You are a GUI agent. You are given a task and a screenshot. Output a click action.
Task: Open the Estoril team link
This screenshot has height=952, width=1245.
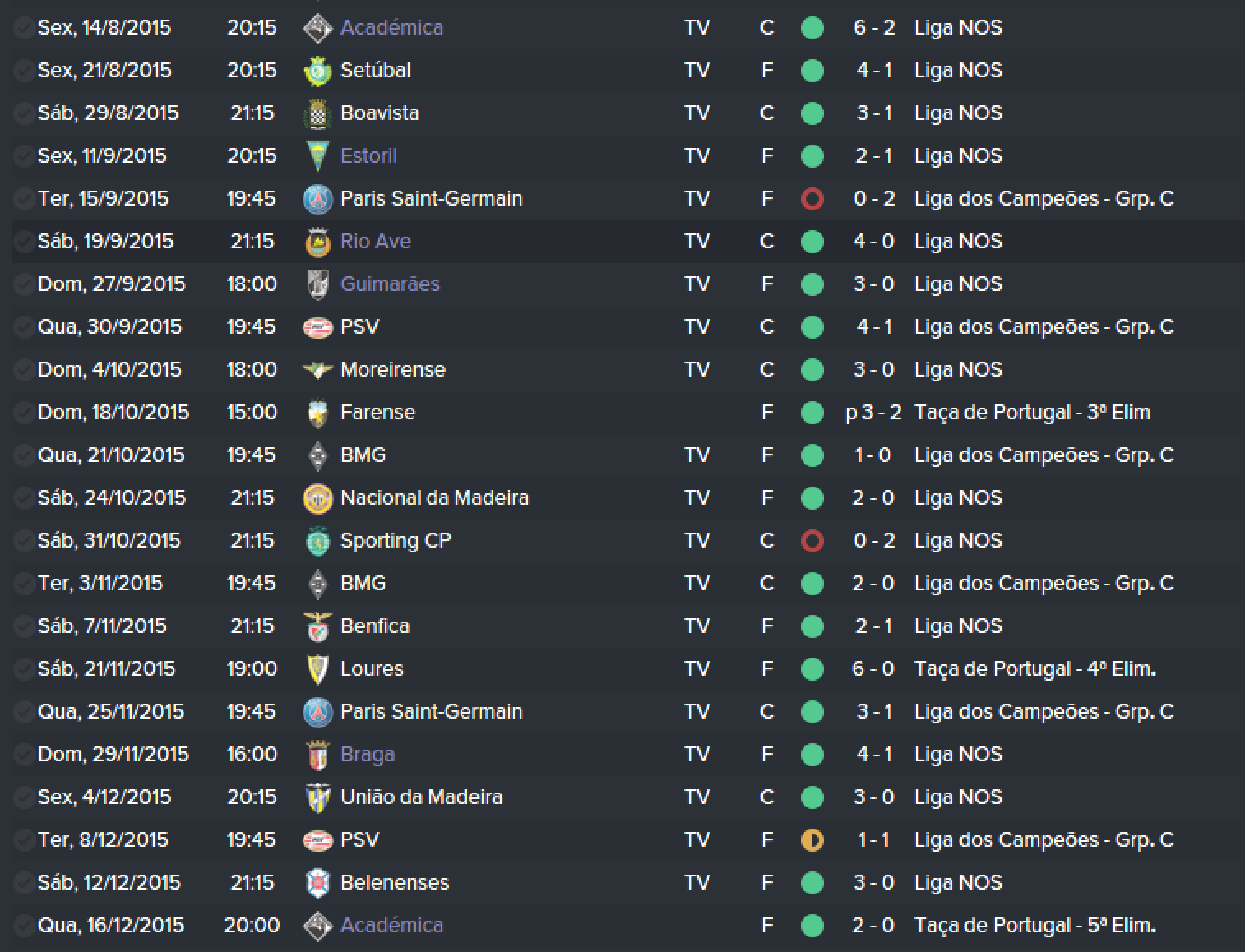click(x=368, y=156)
